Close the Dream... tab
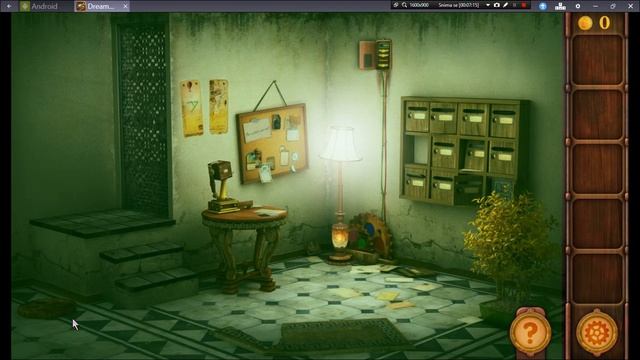The image size is (640, 360). [125, 6]
